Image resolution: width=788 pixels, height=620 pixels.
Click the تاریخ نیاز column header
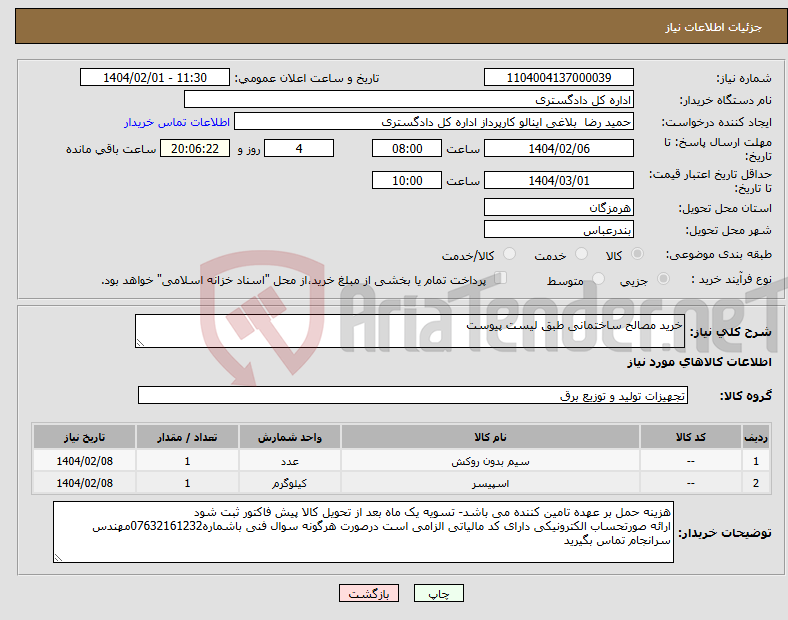coord(84,437)
